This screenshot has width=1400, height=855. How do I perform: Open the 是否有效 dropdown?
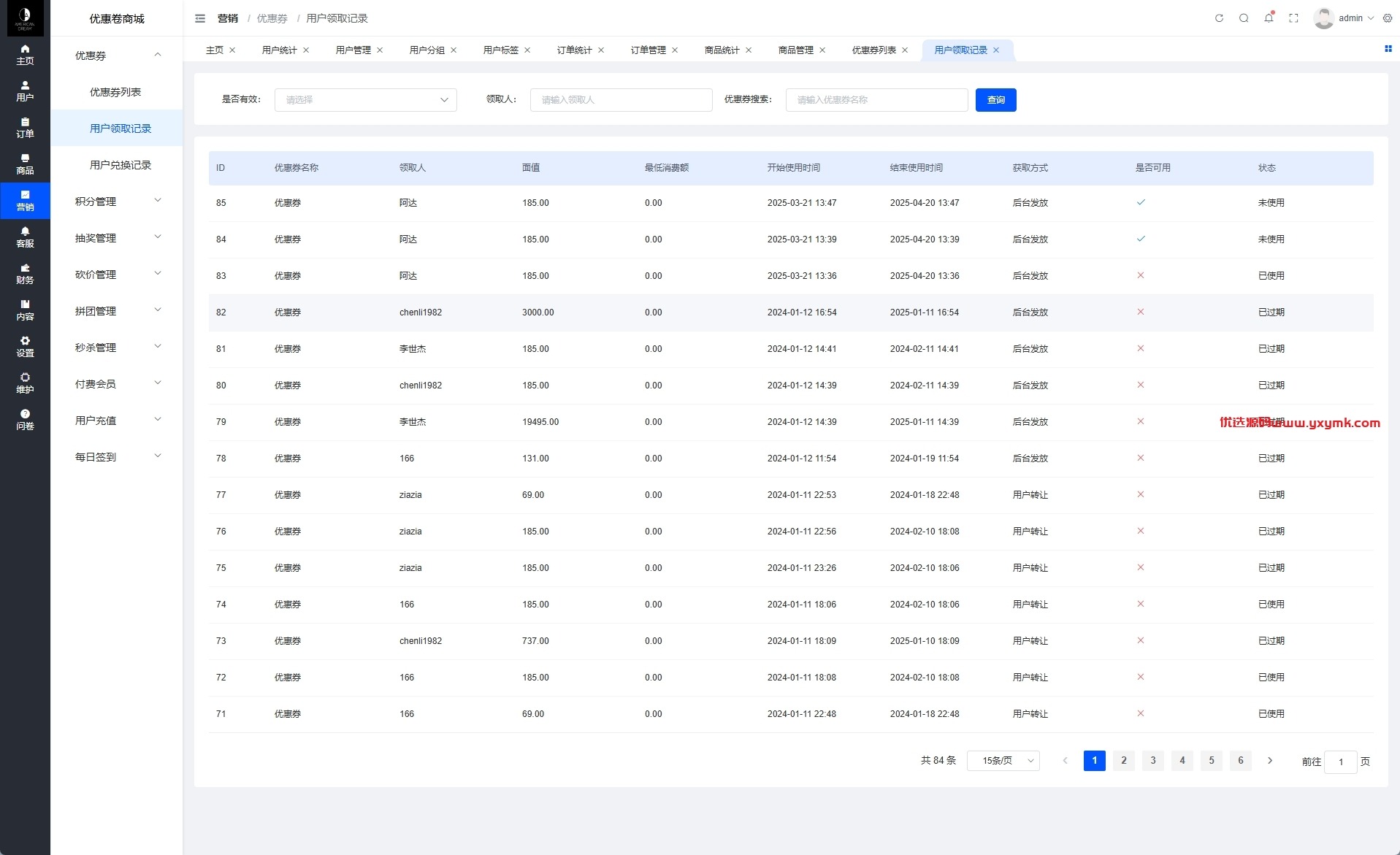[x=366, y=100]
